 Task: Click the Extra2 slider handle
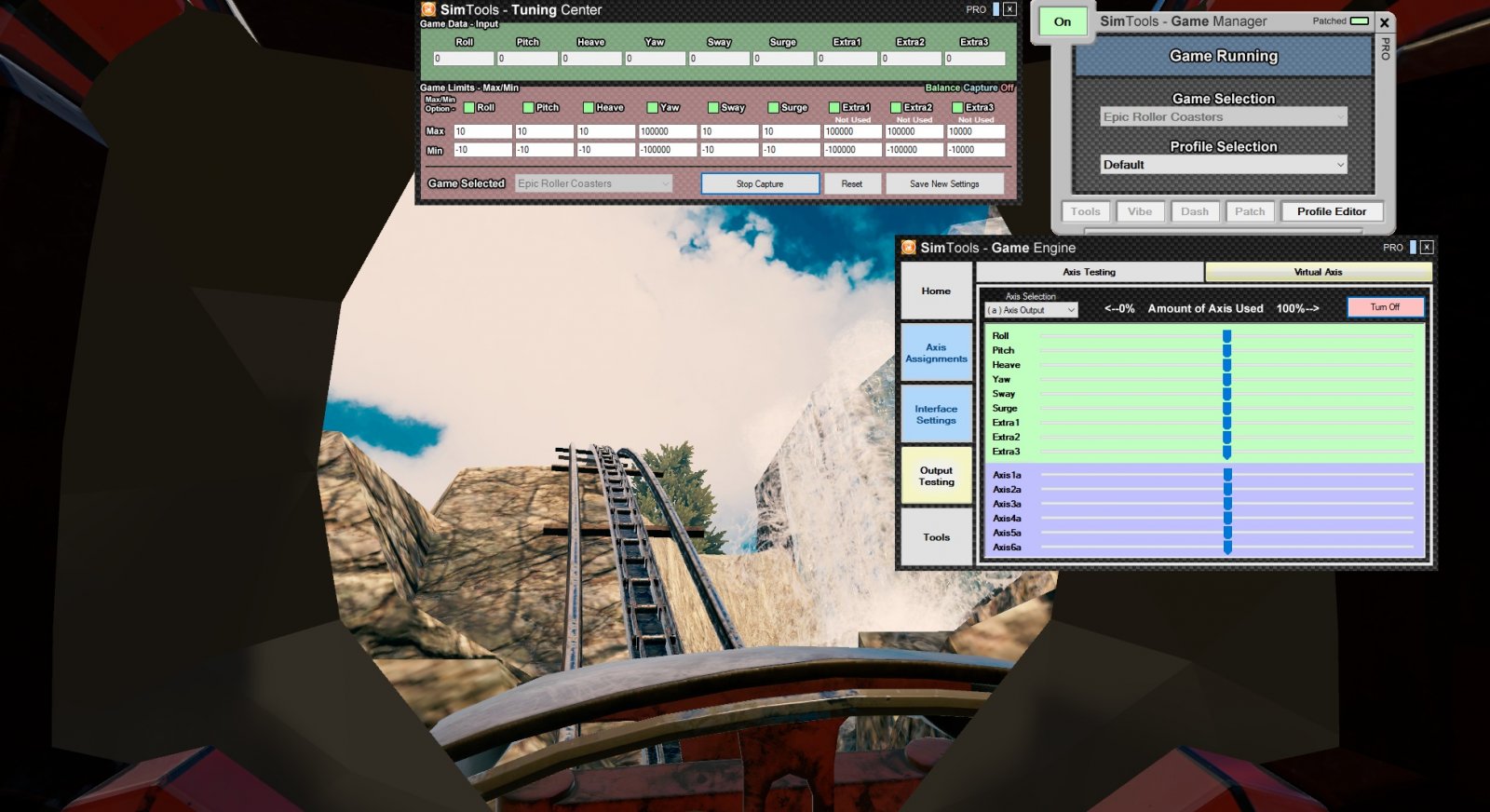click(1227, 438)
